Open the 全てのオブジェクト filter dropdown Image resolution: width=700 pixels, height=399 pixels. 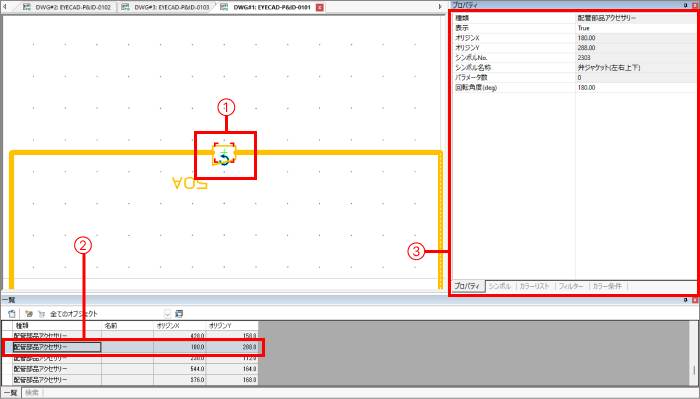[167, 314]
